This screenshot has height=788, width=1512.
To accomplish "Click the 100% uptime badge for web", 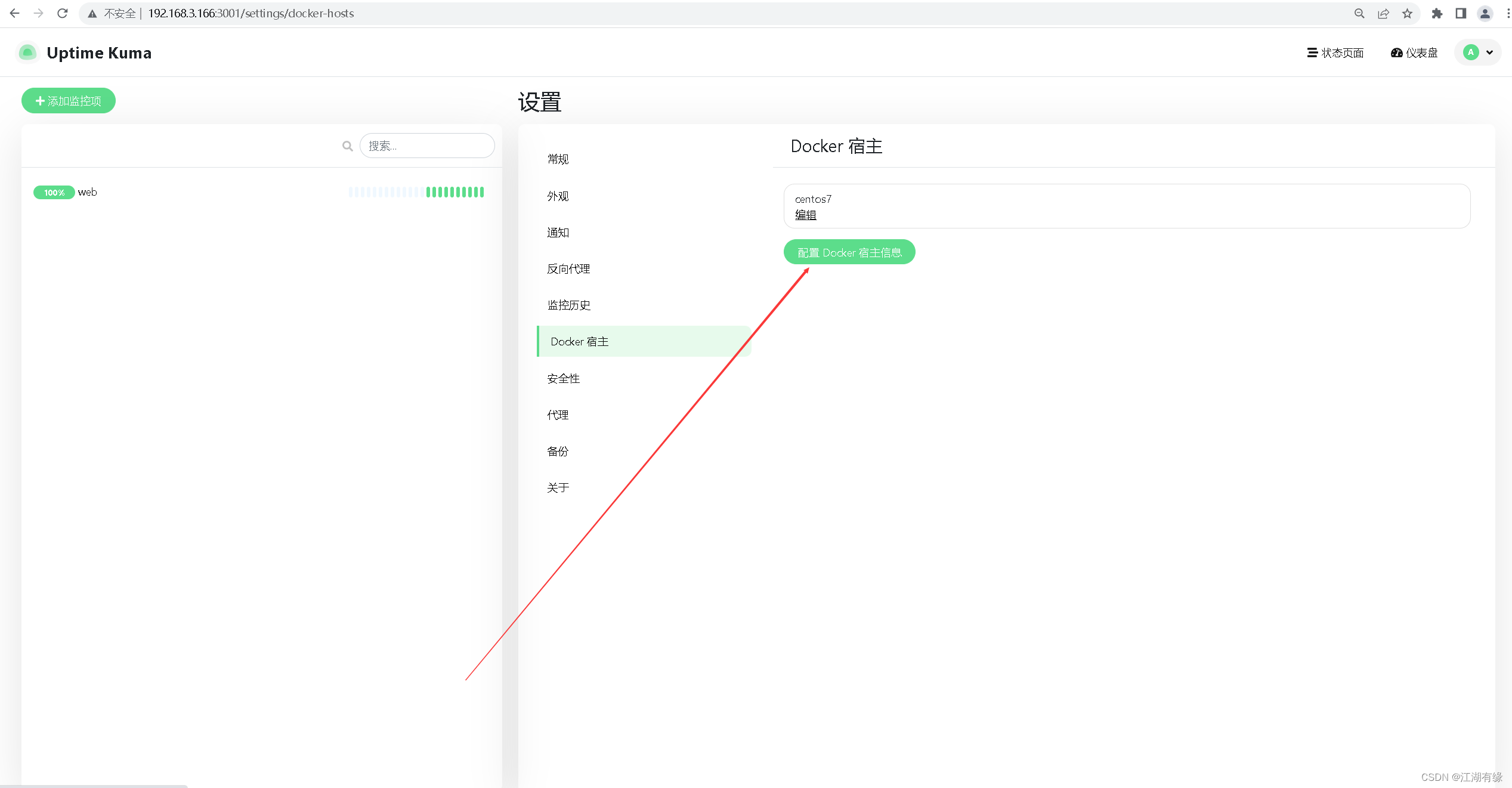I will 54,192.
